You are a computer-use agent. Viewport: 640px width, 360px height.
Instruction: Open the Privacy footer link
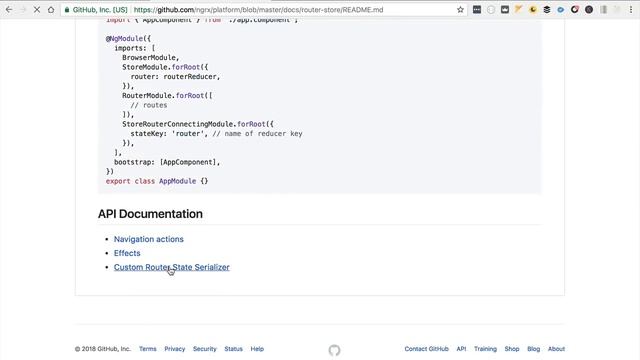[175, 349]
